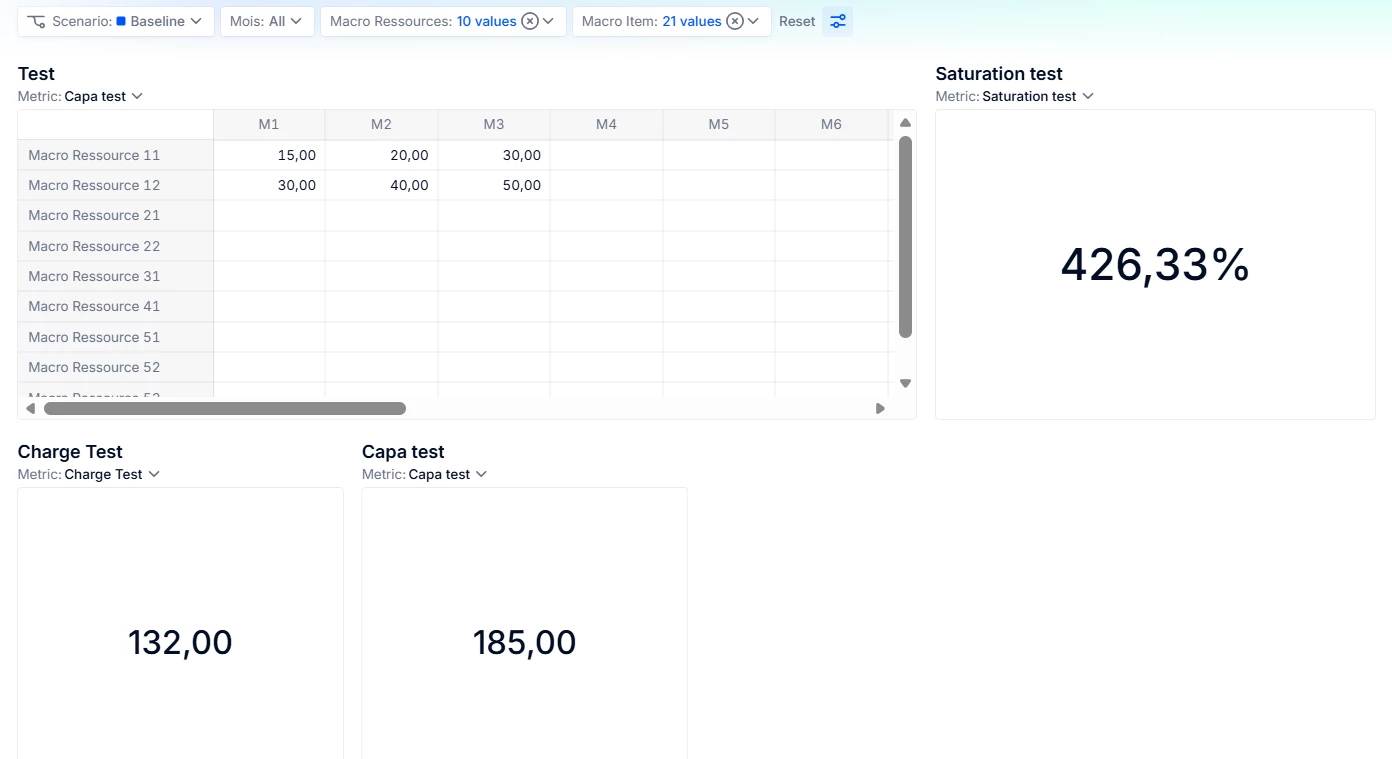Reset all filters
The height and width of the screenshot is (759, 1392).
[x=797, y=21]
